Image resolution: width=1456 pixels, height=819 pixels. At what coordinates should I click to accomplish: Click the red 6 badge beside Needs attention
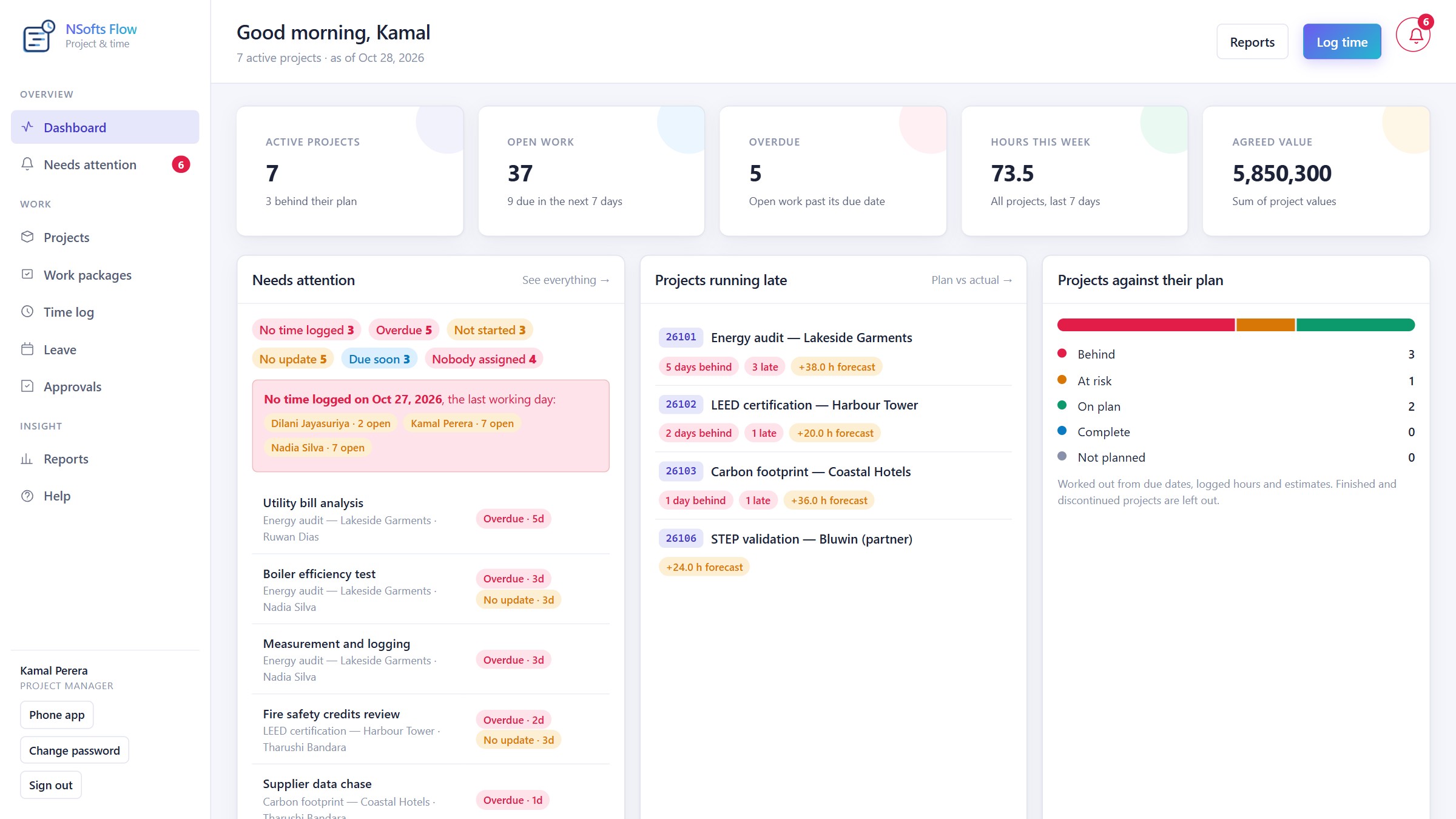[181, 164]
